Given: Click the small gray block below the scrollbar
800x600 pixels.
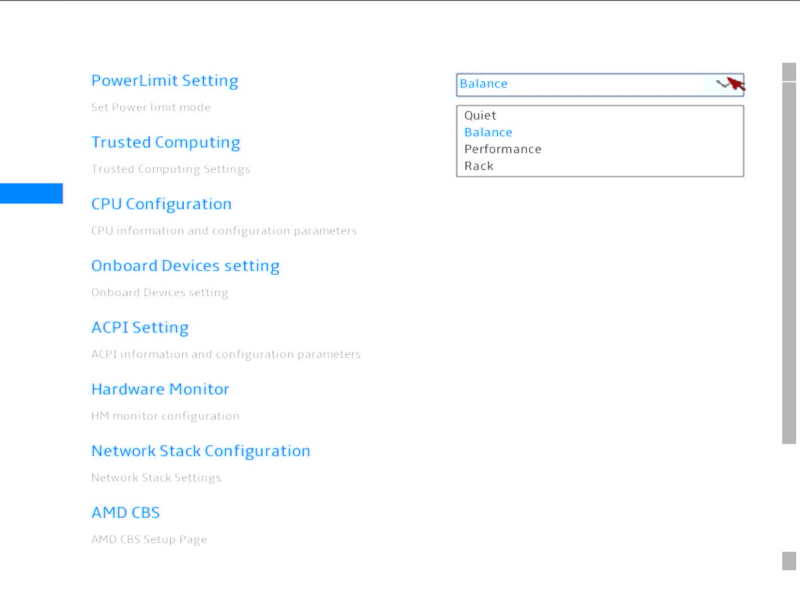Looking at the screenshot, I should [x=789, y=561].
